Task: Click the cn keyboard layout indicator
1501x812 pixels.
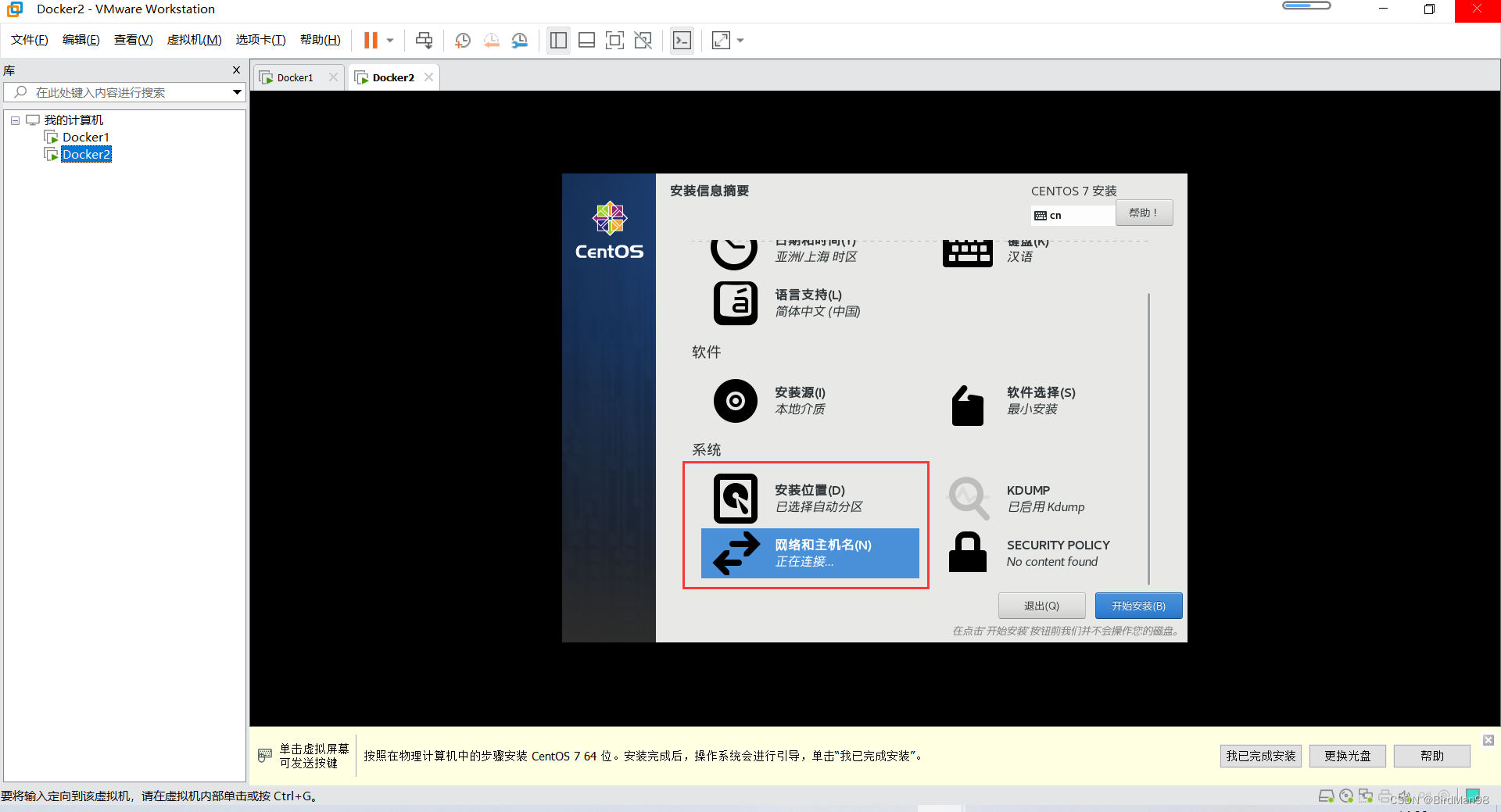Action: [1072, 215]
